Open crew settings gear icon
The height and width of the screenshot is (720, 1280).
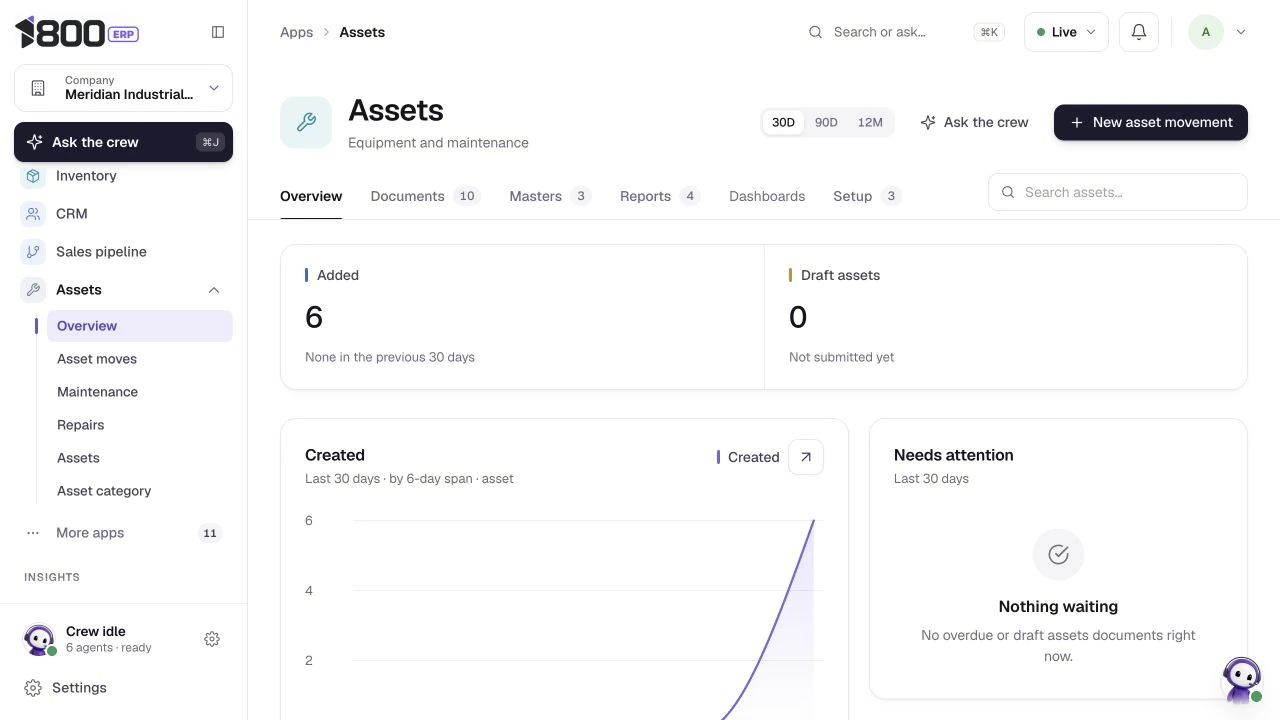coord(212,639)
